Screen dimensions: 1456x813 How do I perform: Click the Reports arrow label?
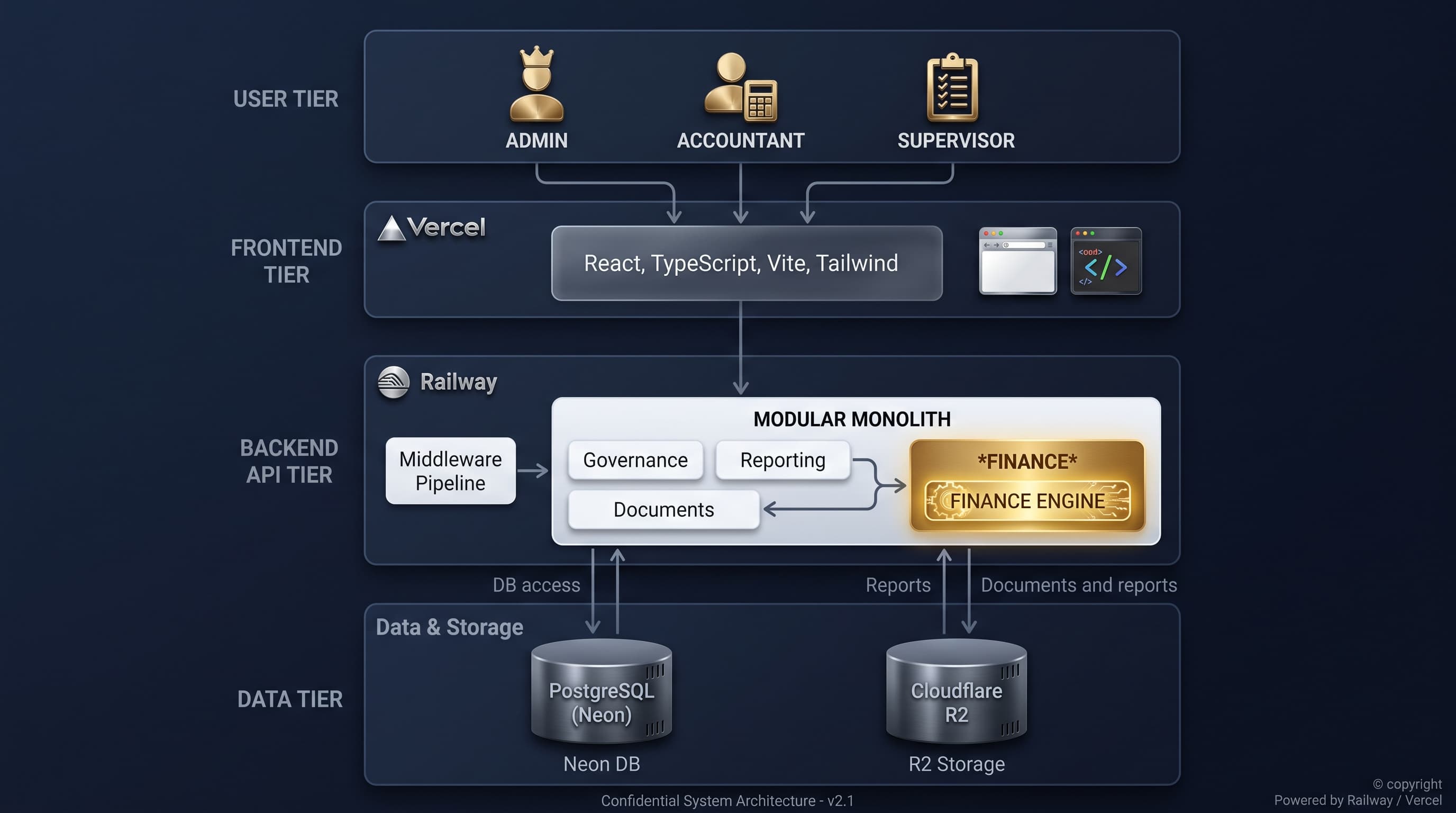897,585
